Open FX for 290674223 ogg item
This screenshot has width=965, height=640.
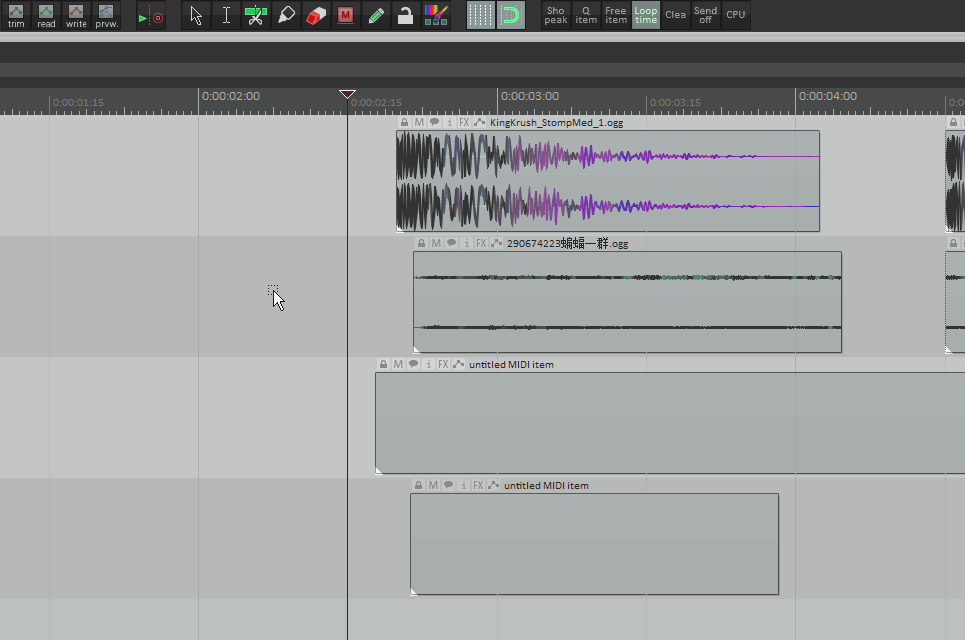coord(481,244)
